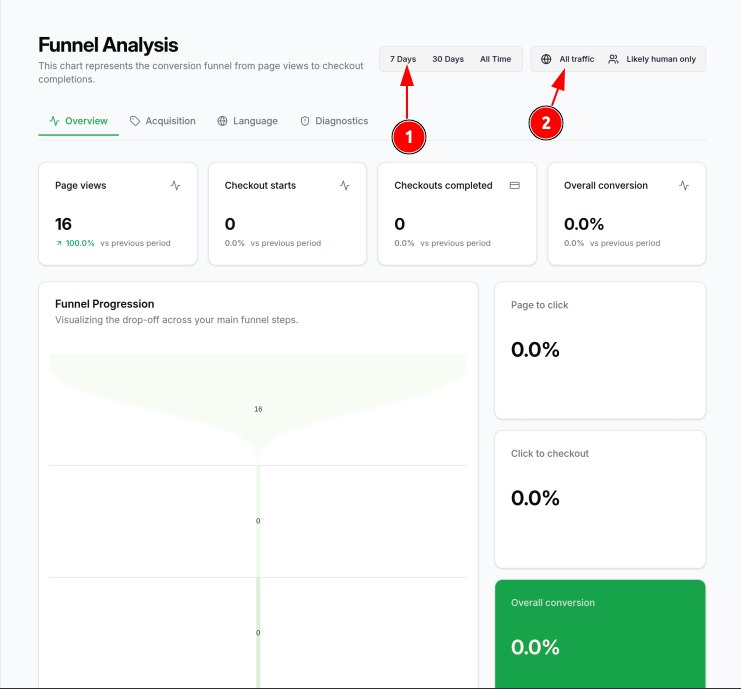The width and height of the screenshot is (741, 689).
Task: Enable the Likely human only filter
Action: (660, 59)
